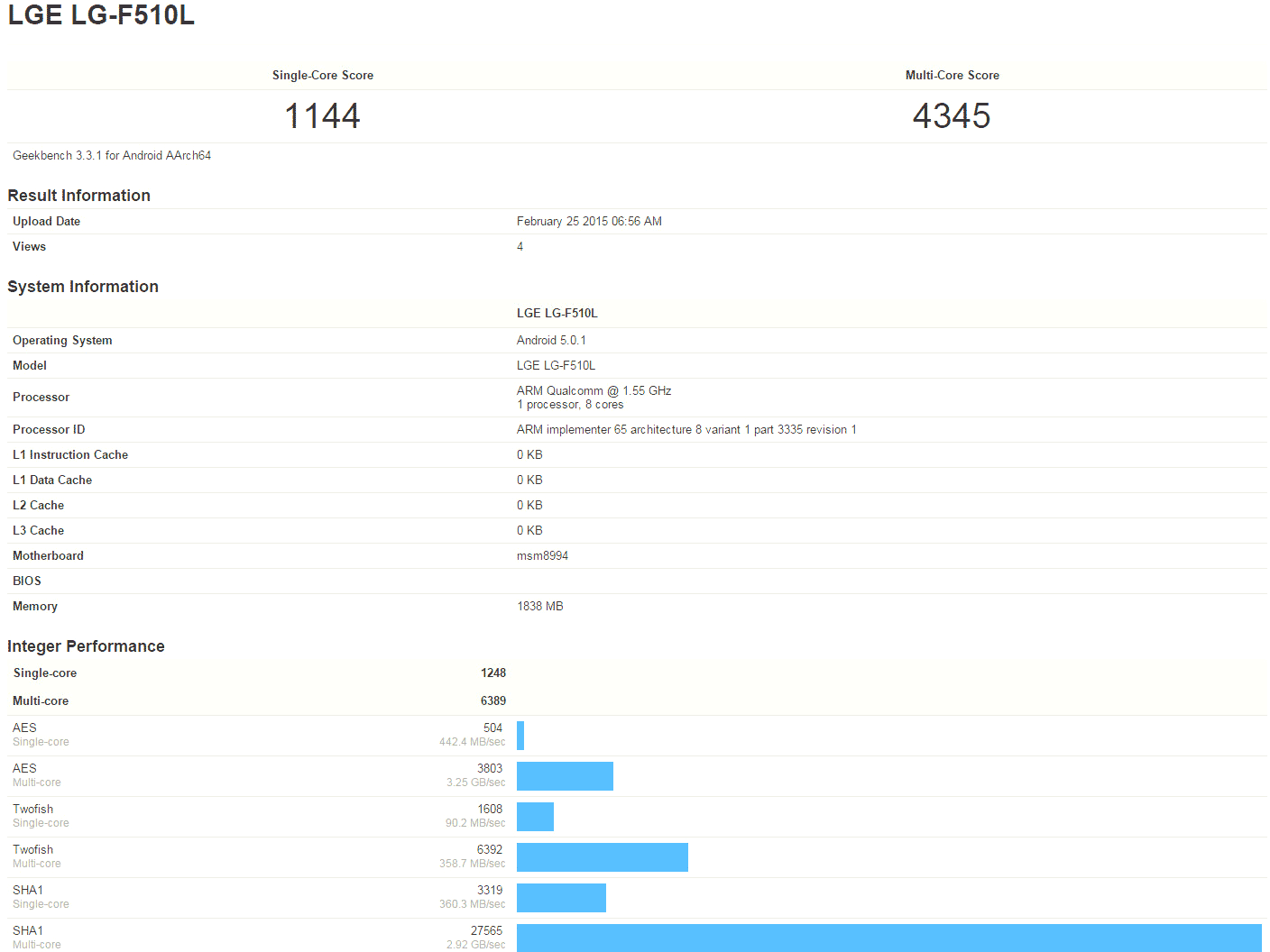Click the SHA1 multi-core result bar
This screenshot has width=1270, height=952.
888,938
